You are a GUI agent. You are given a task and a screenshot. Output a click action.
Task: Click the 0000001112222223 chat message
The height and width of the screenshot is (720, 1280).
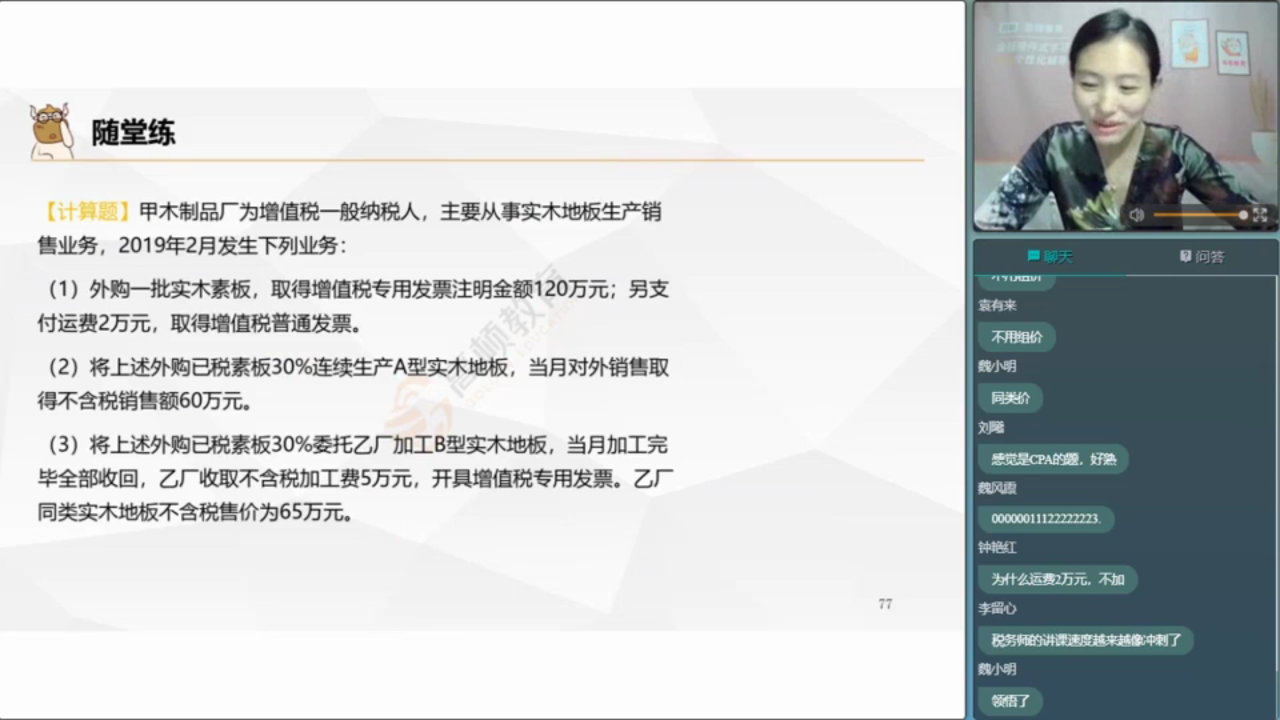[x=1045, y=519]
